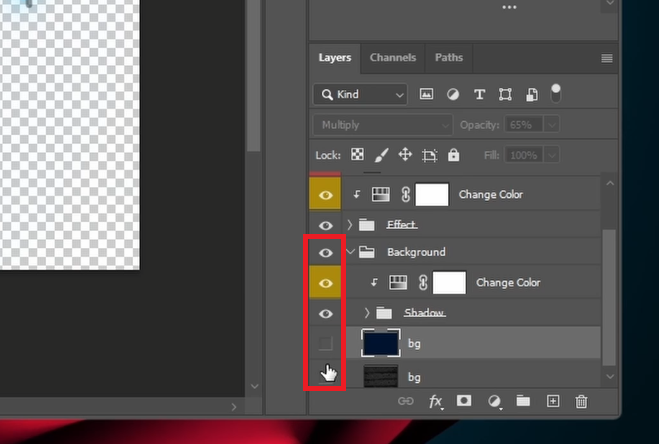Open the three-dots panel options
This screenshot has height=444, width=659.
click(x=509, y=7)
